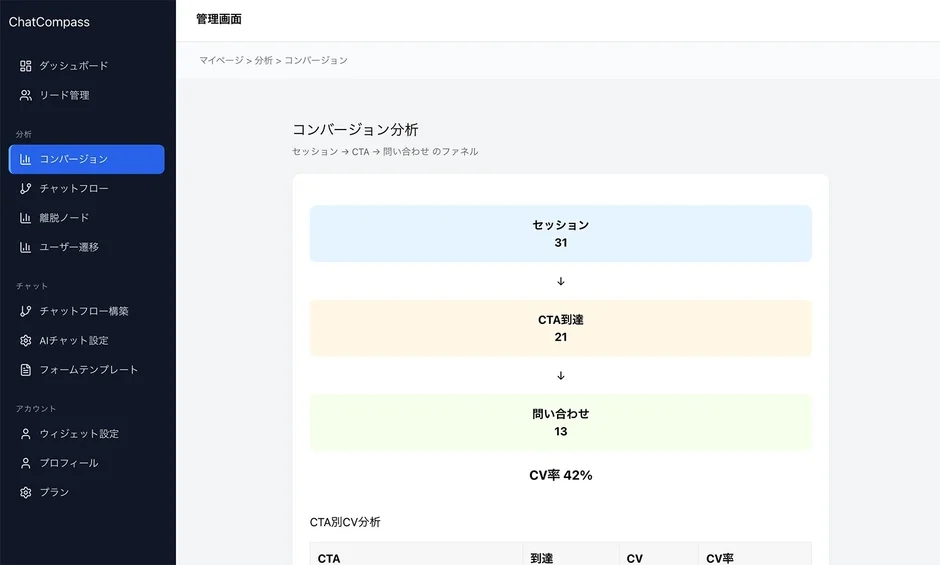Viewport: 940px width, 565px height.
Task: Open AIチャット設定 page
Action: (86, 341)
